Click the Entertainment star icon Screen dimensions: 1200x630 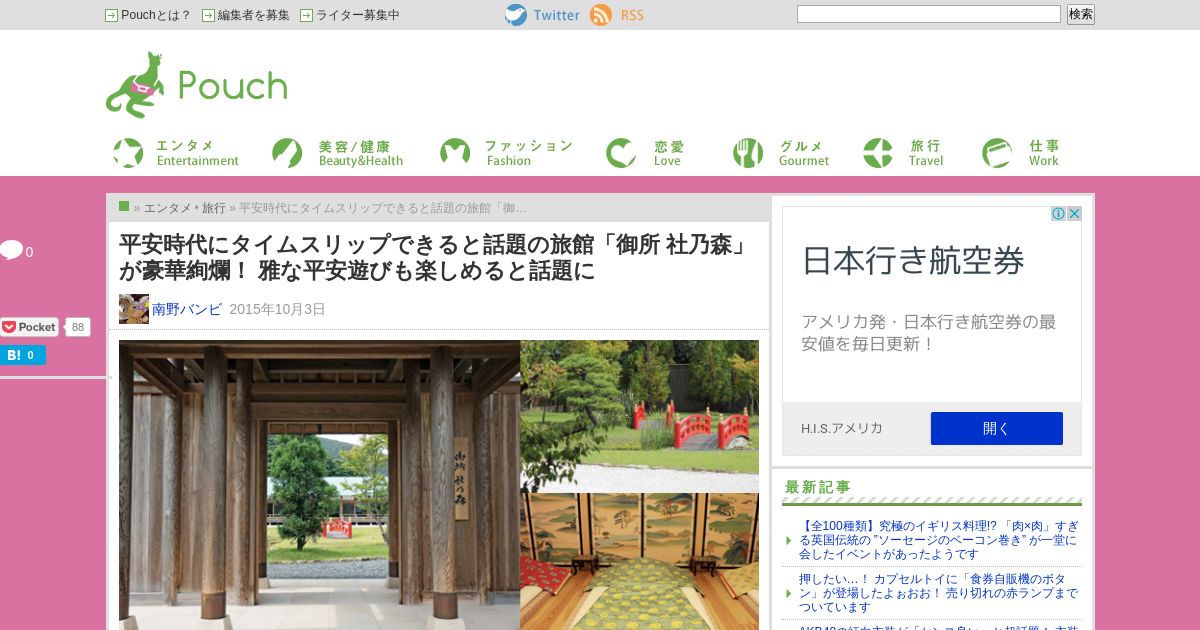tap(128, 153)
